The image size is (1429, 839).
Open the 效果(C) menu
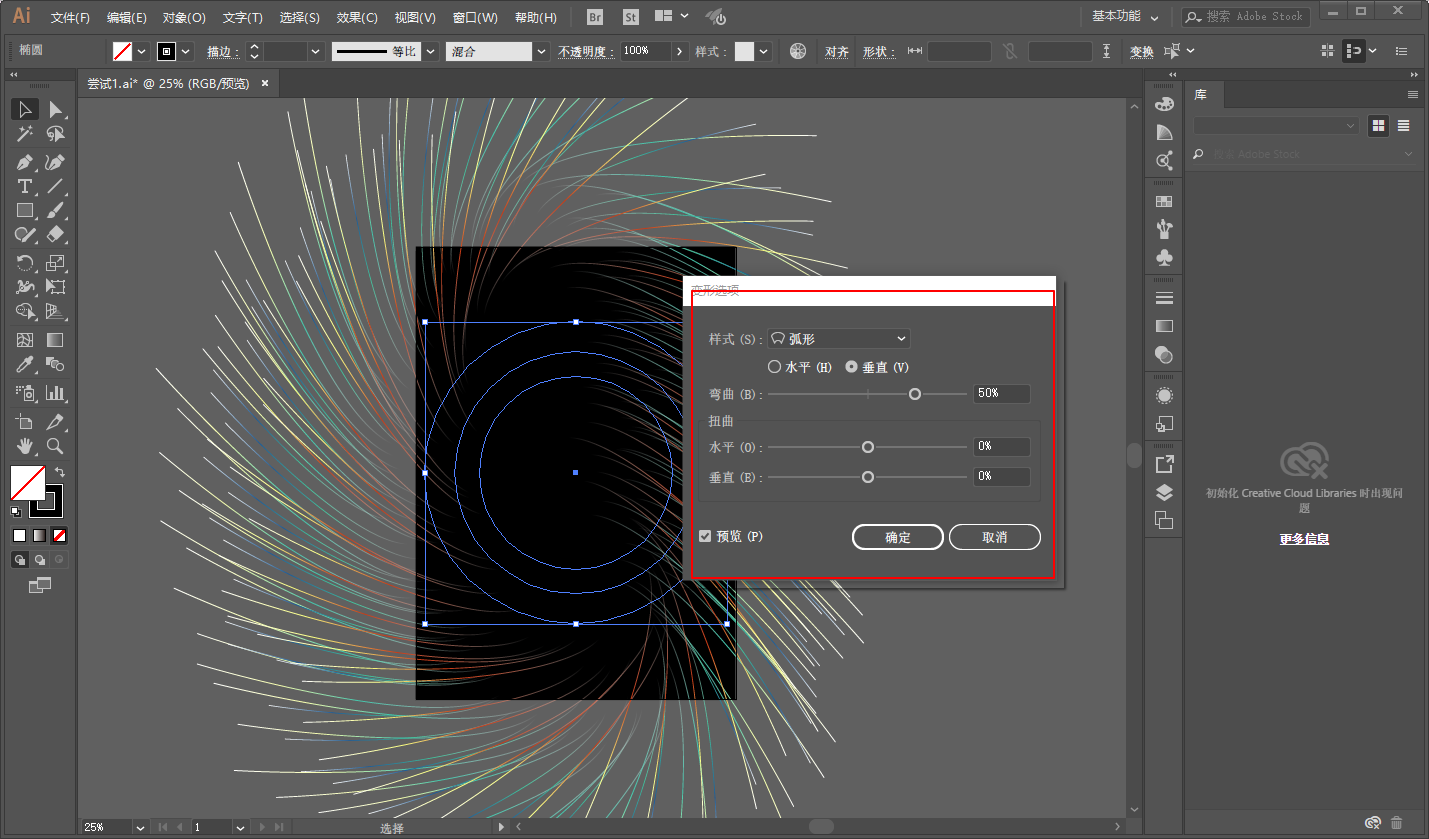coord(357,18)
